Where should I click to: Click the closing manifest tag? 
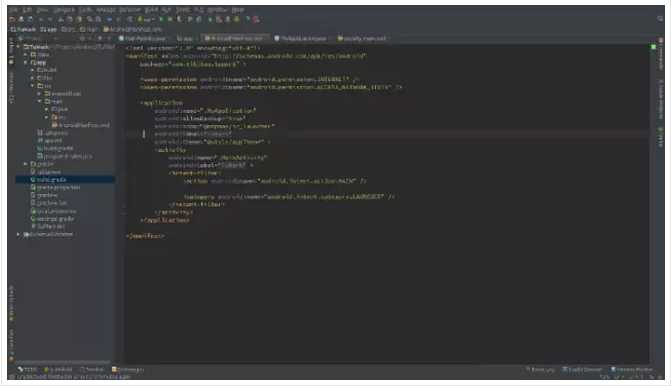(x=145, y=236)
